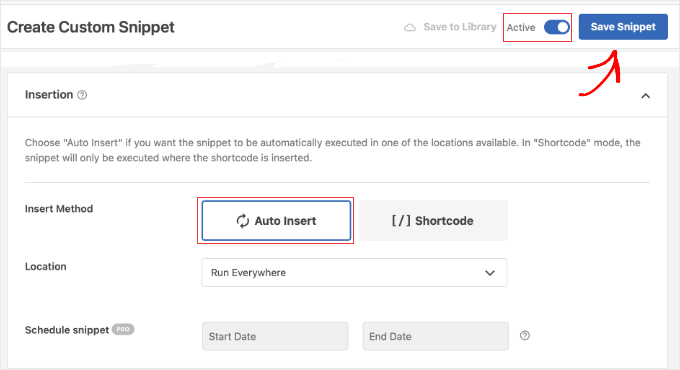Select the Auto Insert method
This screenshot has height=370, width=680.
276,220
